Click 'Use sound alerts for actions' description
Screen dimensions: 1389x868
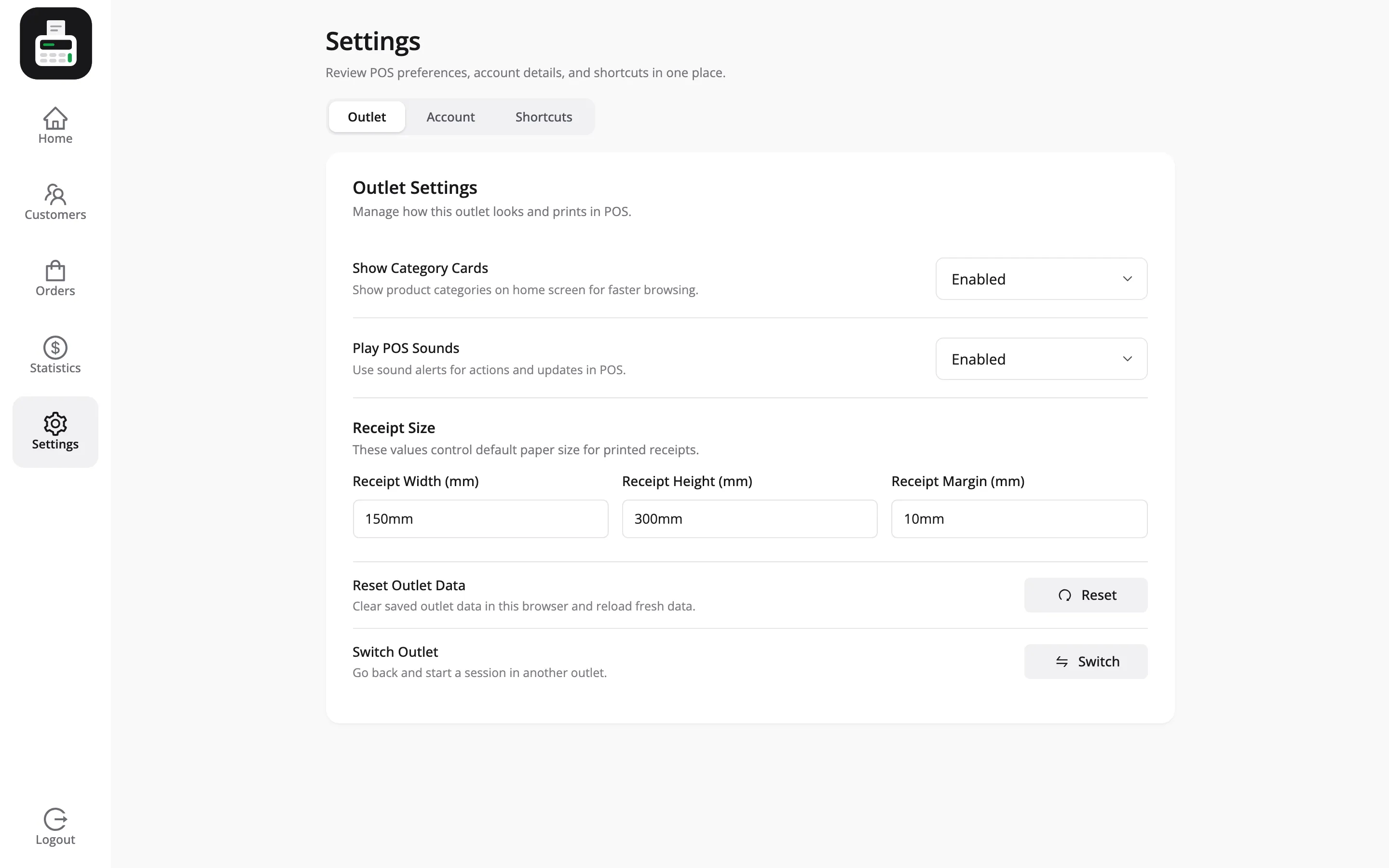pos(489,370)
